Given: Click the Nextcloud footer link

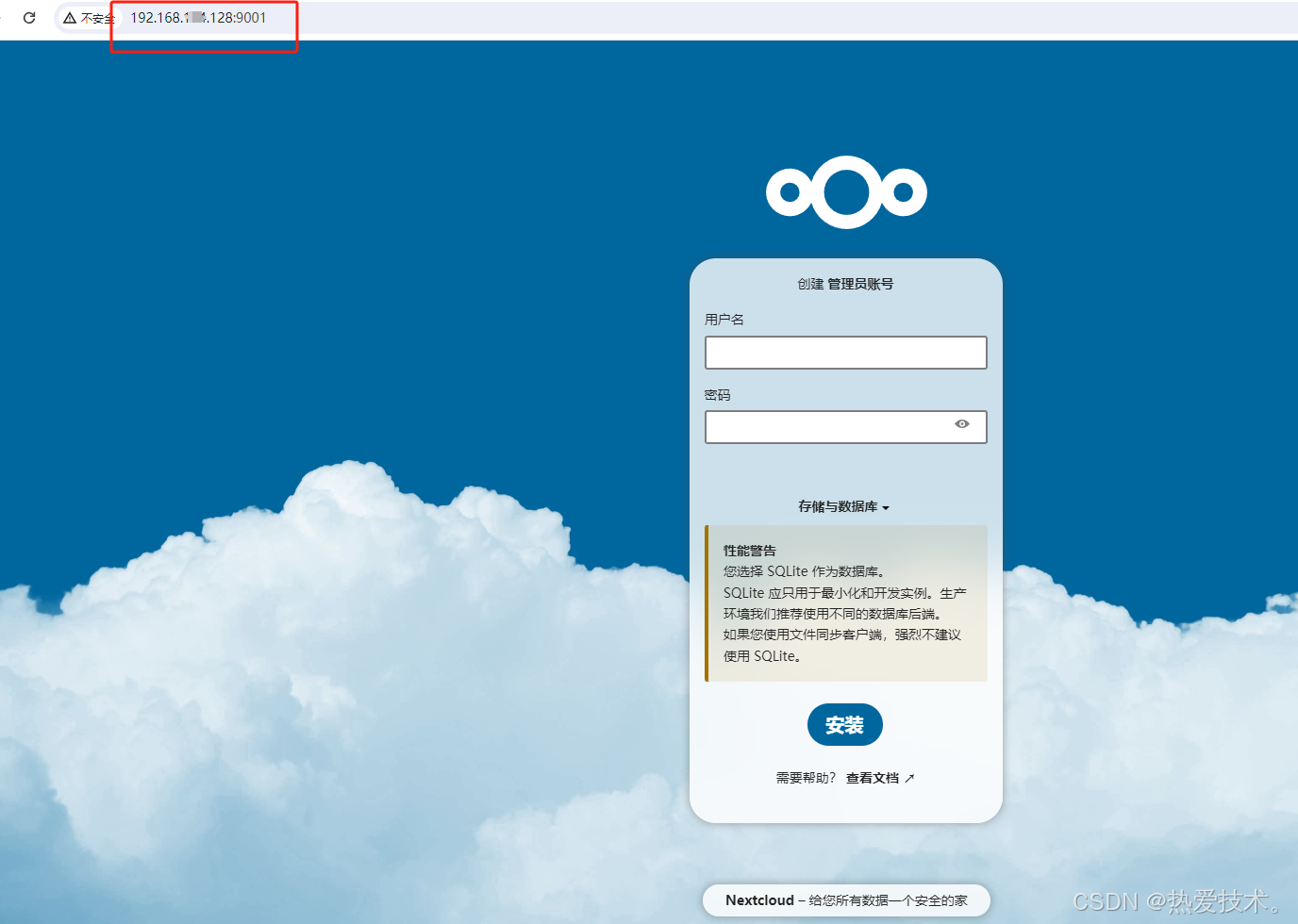Looking at the screenshot, I should 759,900.
